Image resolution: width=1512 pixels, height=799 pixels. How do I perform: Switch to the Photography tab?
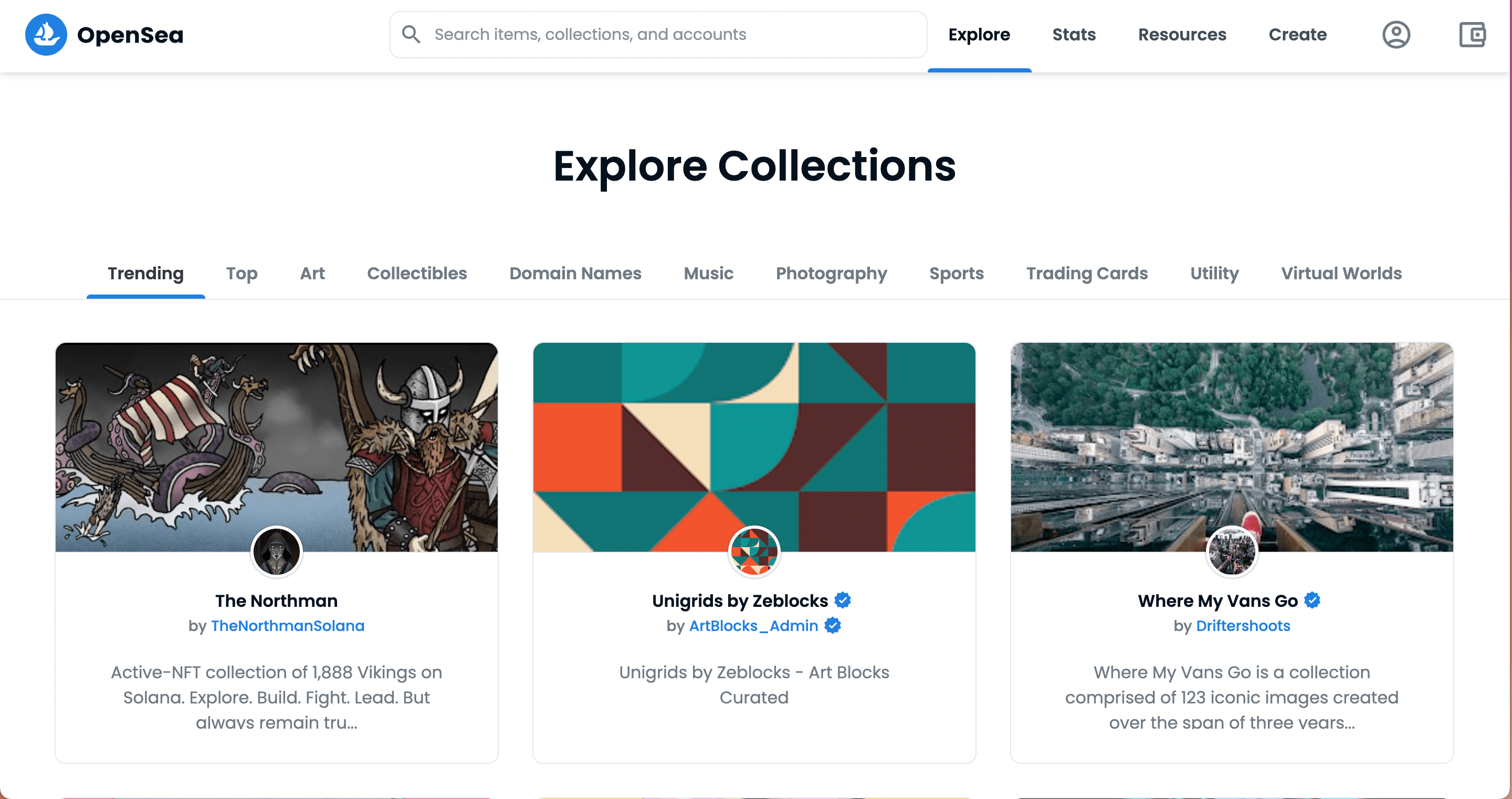coord(831,274)
